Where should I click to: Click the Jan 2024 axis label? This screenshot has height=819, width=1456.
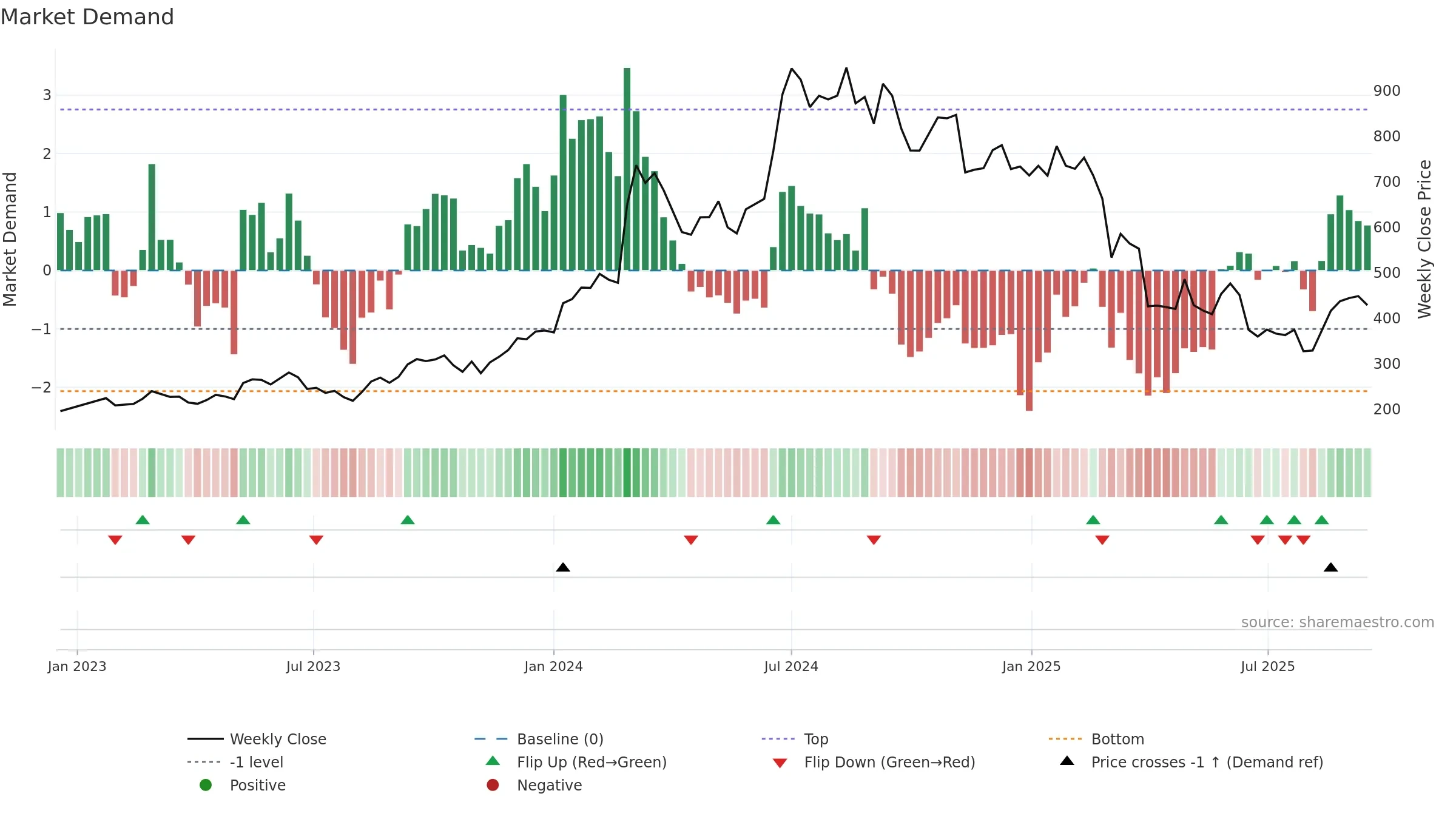(x=554, y=666)
